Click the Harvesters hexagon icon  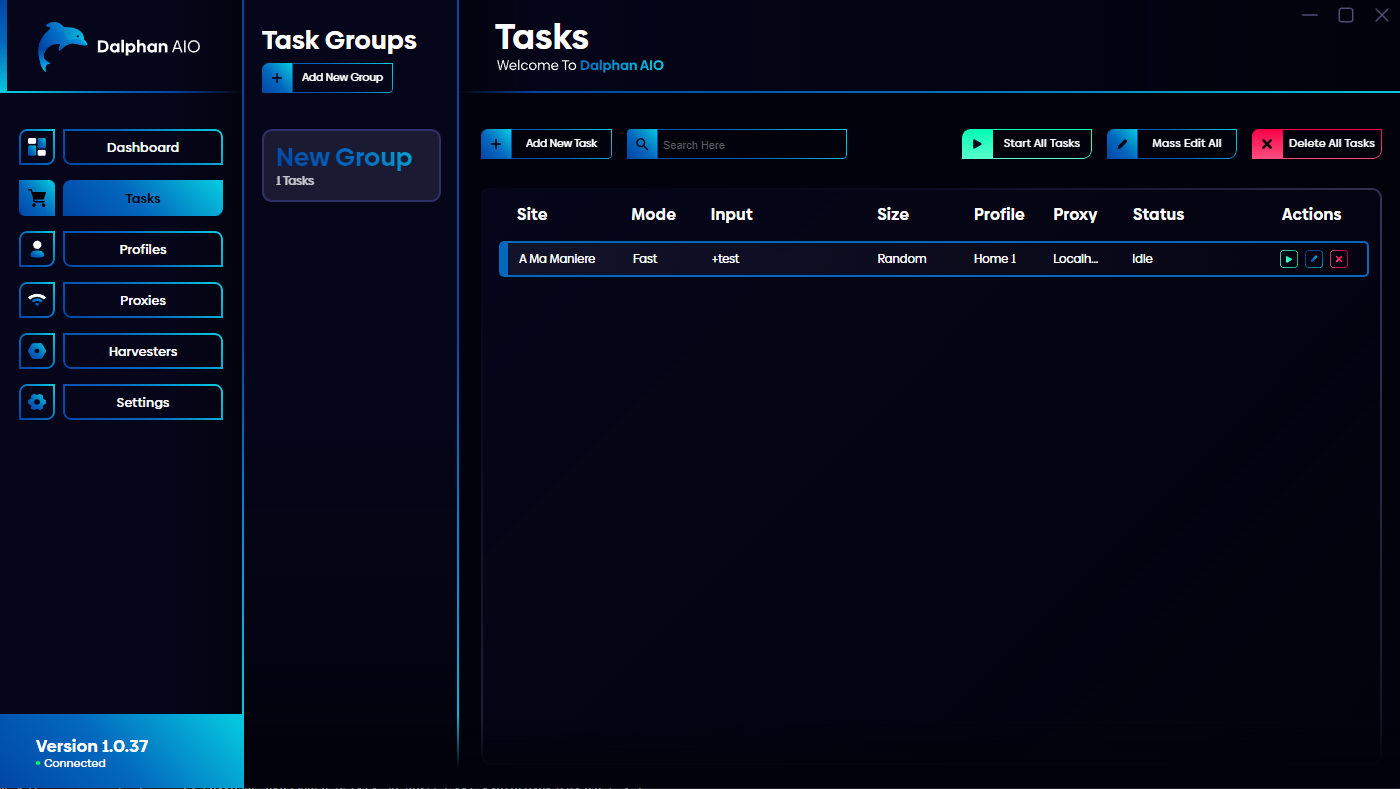37,351
